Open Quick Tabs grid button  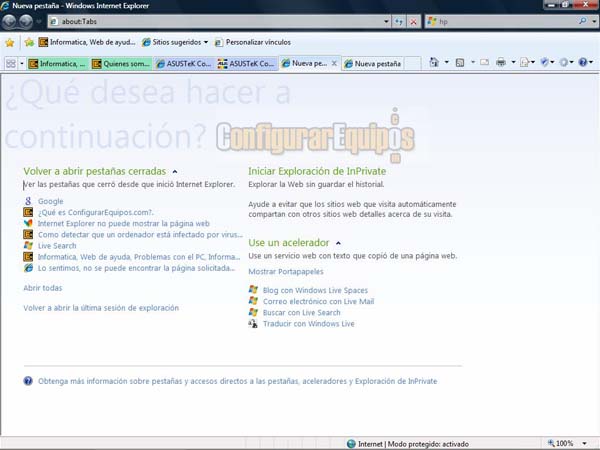(x=11, y=64)
